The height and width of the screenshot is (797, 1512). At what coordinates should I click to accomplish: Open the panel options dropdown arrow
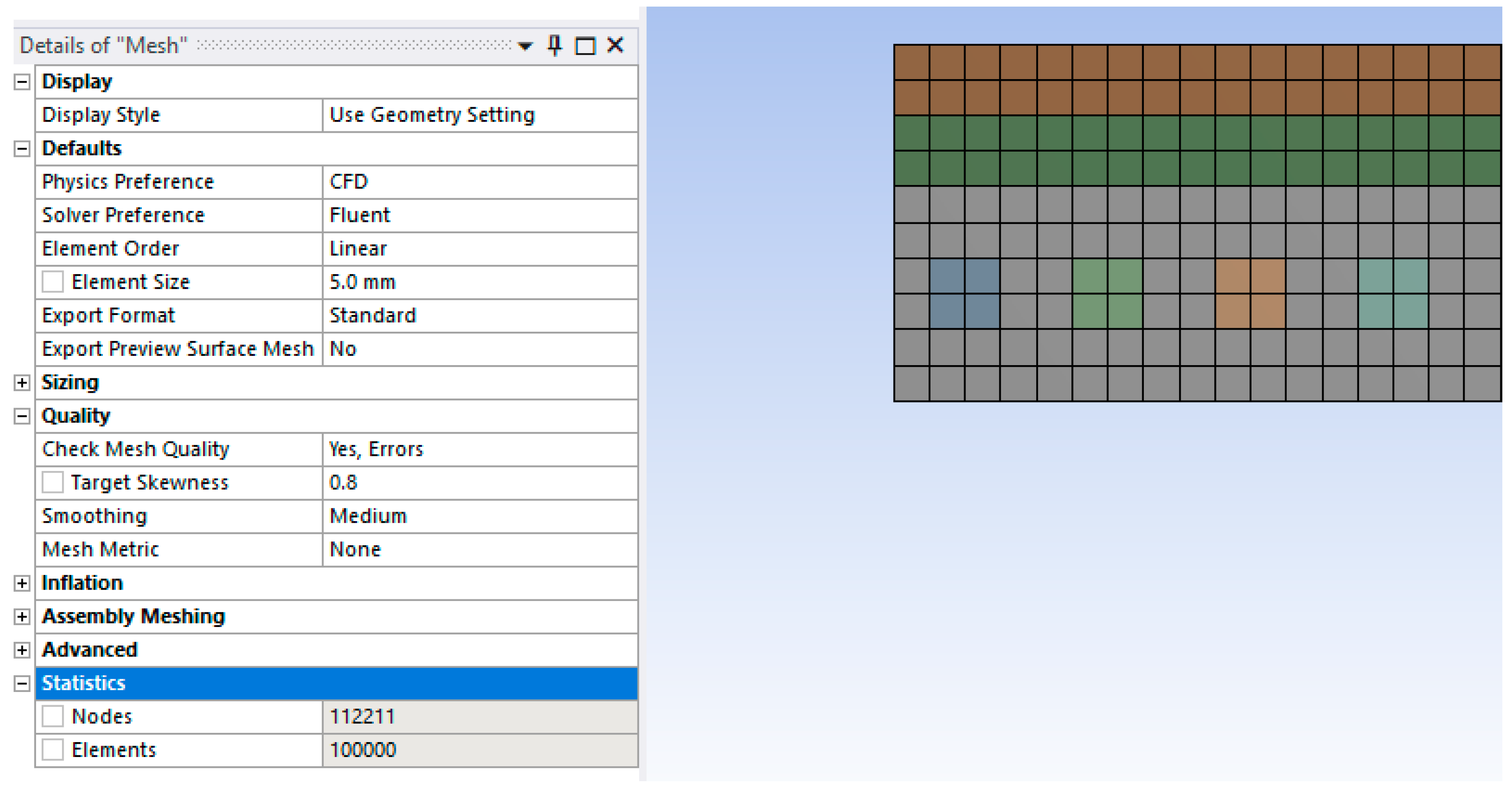coord(525,46)
